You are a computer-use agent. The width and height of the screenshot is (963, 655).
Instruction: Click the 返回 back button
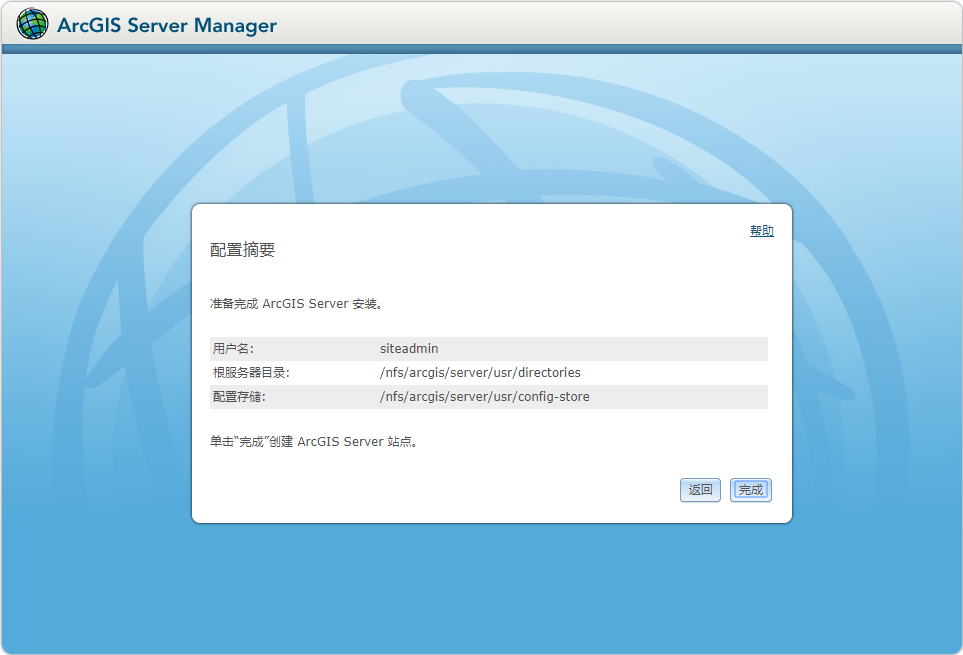(700, 490)
